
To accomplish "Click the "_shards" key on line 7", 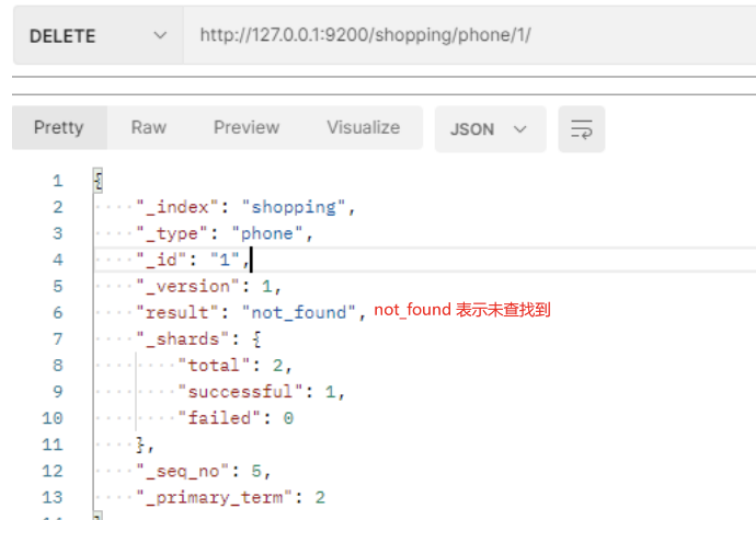I will 183,339.
